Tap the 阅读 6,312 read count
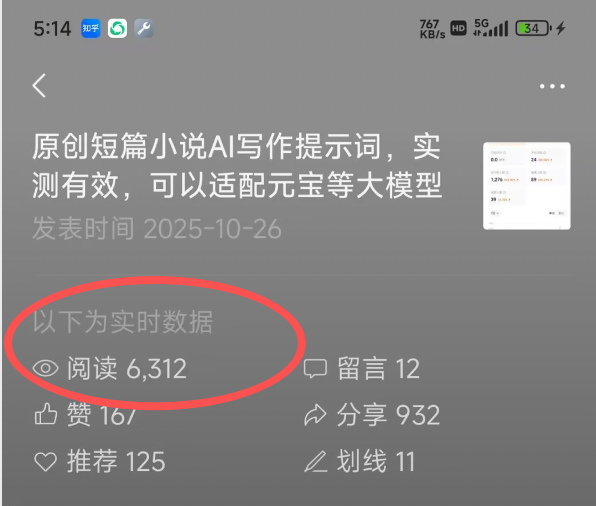The width and height of the screenshot is (596, 506). (127, 368)
